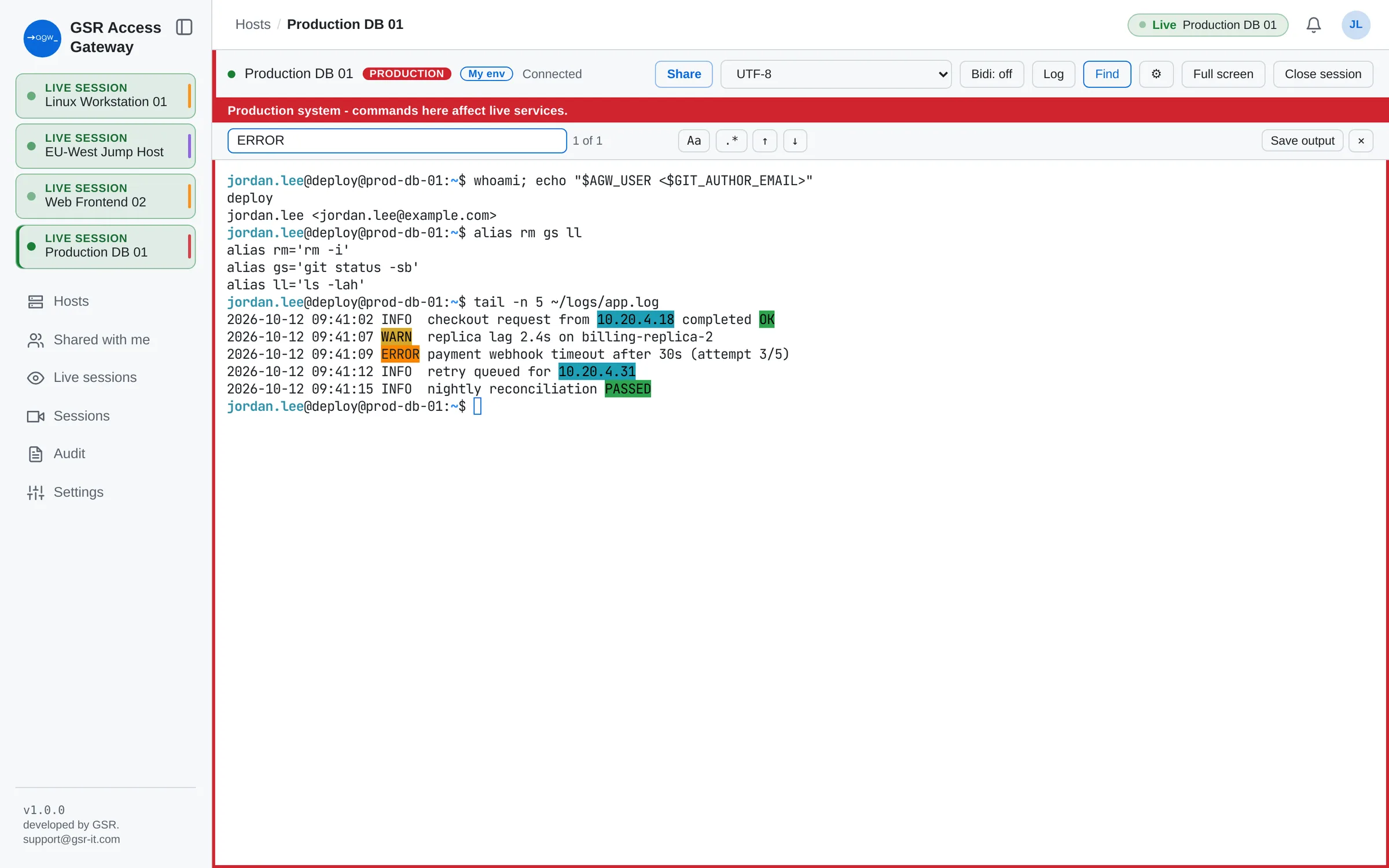The image size is (1389, 868).
Task: Click the highlighted ERROR log entry
Action: coord(400,354)
